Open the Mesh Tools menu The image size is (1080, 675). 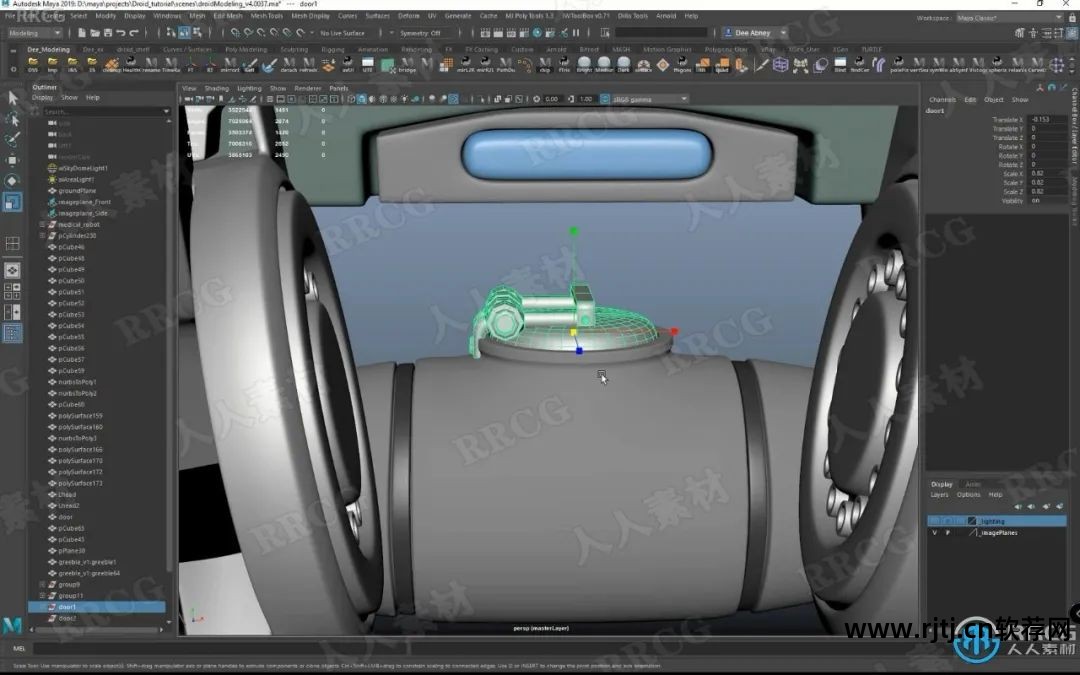click(266, 16)
